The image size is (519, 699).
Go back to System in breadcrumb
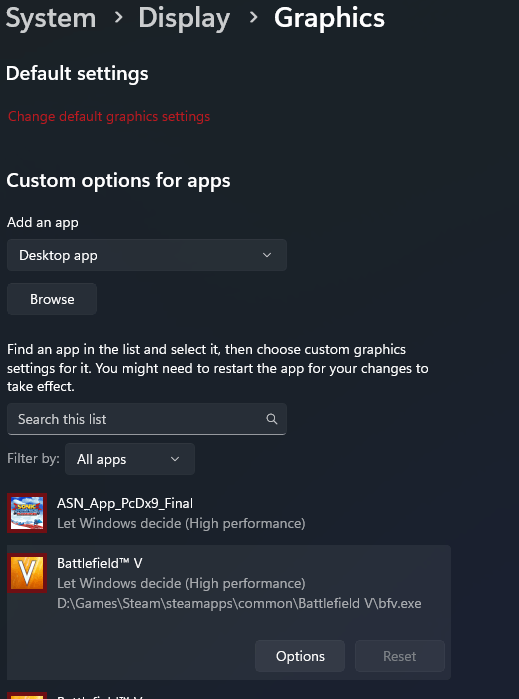pyautogui.click(x=51, y=18)
